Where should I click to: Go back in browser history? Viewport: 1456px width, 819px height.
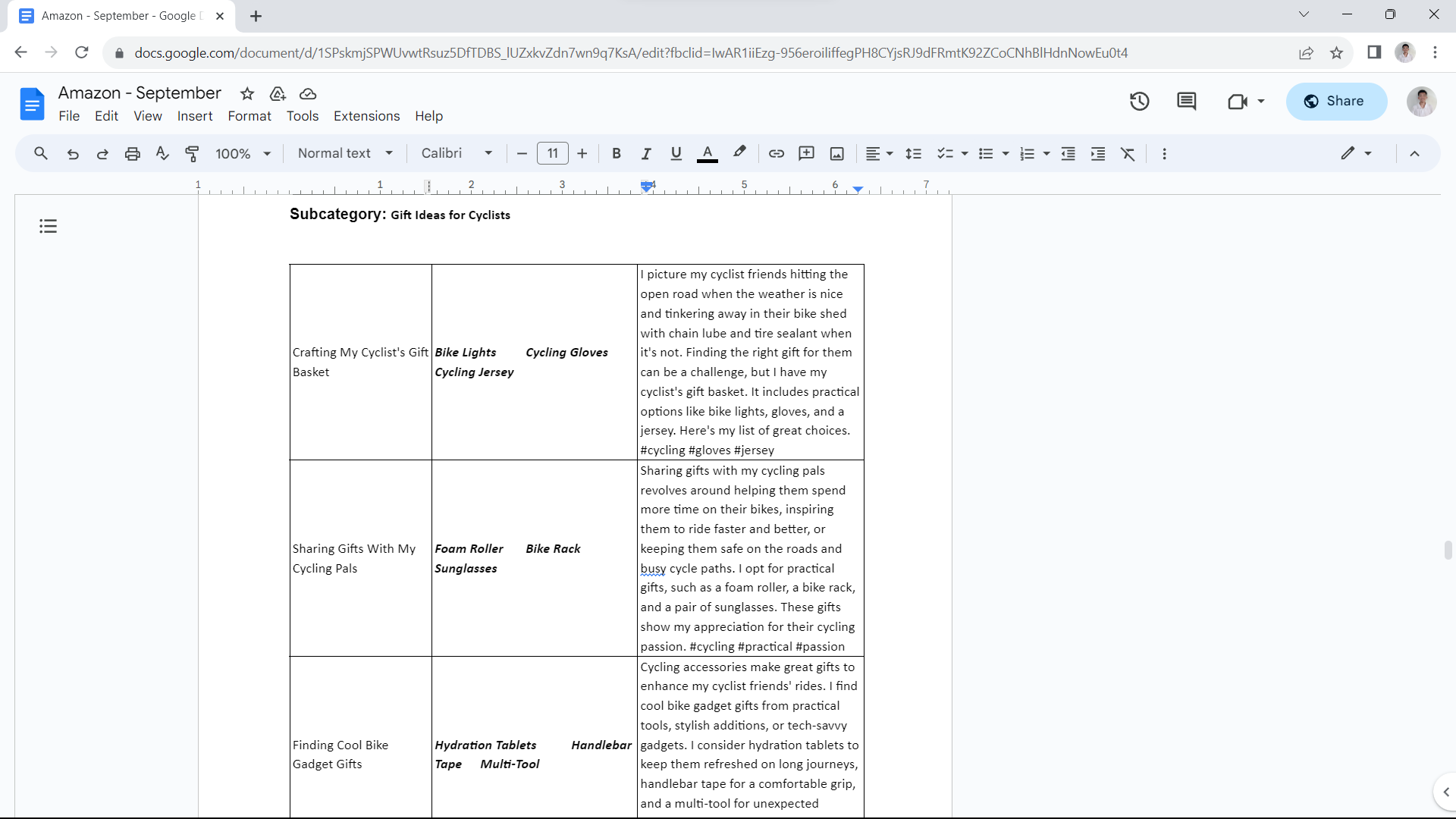pyautogui.click(x=20, y=52)
